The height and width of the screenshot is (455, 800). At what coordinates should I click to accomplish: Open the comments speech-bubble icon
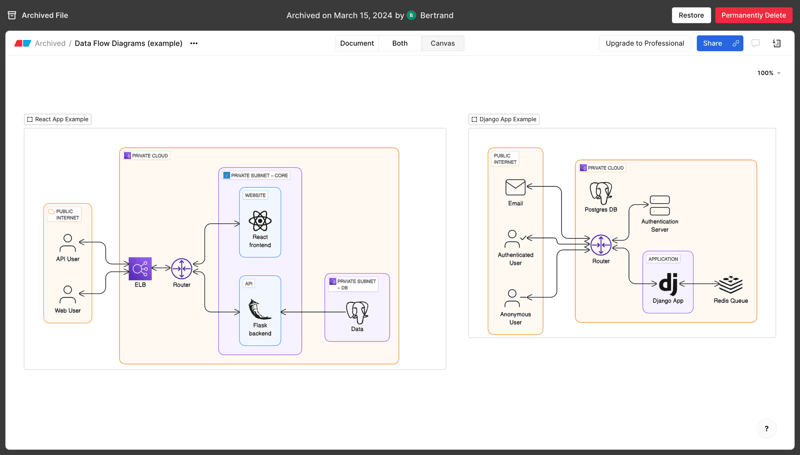click(x=756, y=44)
